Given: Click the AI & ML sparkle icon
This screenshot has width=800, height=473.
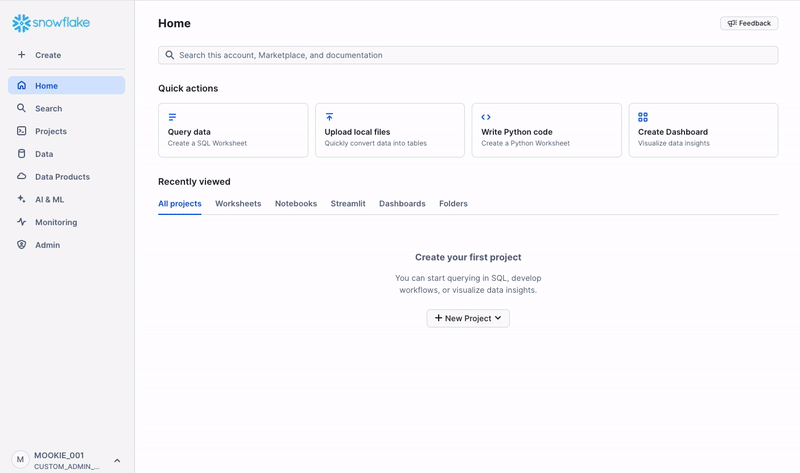Looking at the screenshot, I should click(21, 199).
